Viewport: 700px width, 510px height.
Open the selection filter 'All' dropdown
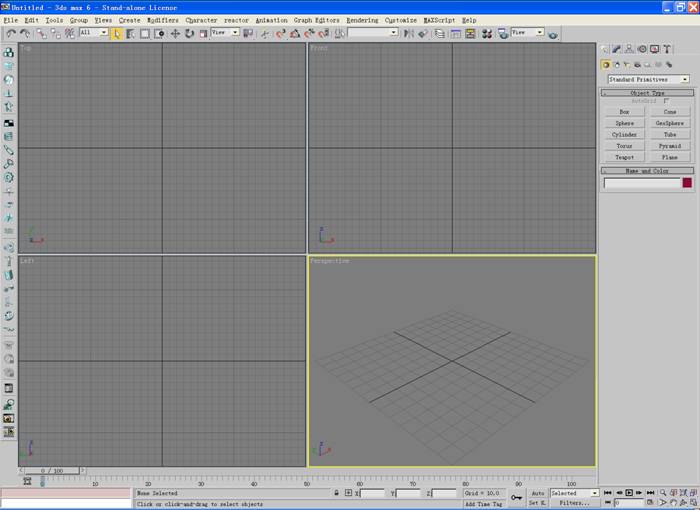(94, 32)
